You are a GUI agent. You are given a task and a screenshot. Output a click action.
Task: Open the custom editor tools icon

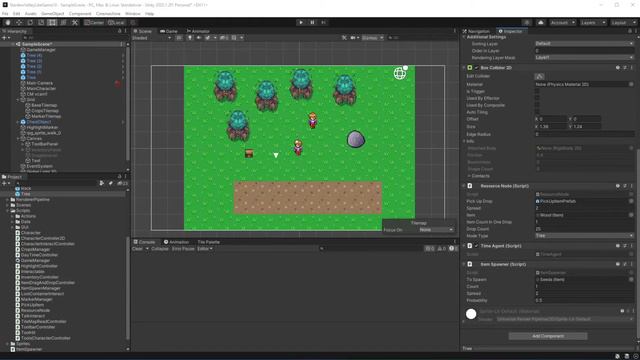pyautogui.click(x=75, y=22)
